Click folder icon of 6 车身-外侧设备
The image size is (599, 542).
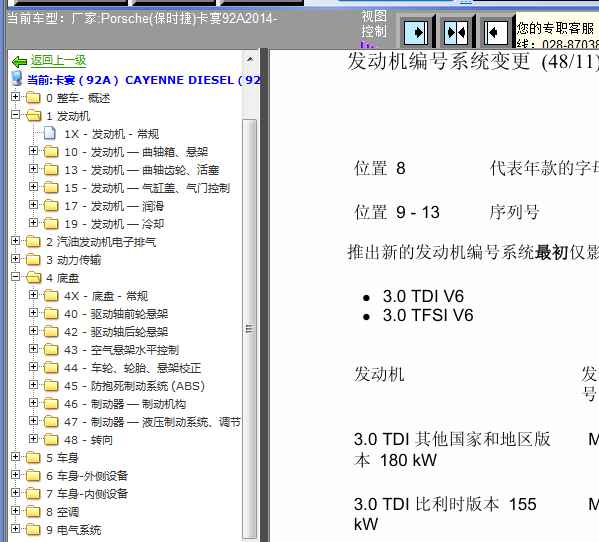[33, 476]
